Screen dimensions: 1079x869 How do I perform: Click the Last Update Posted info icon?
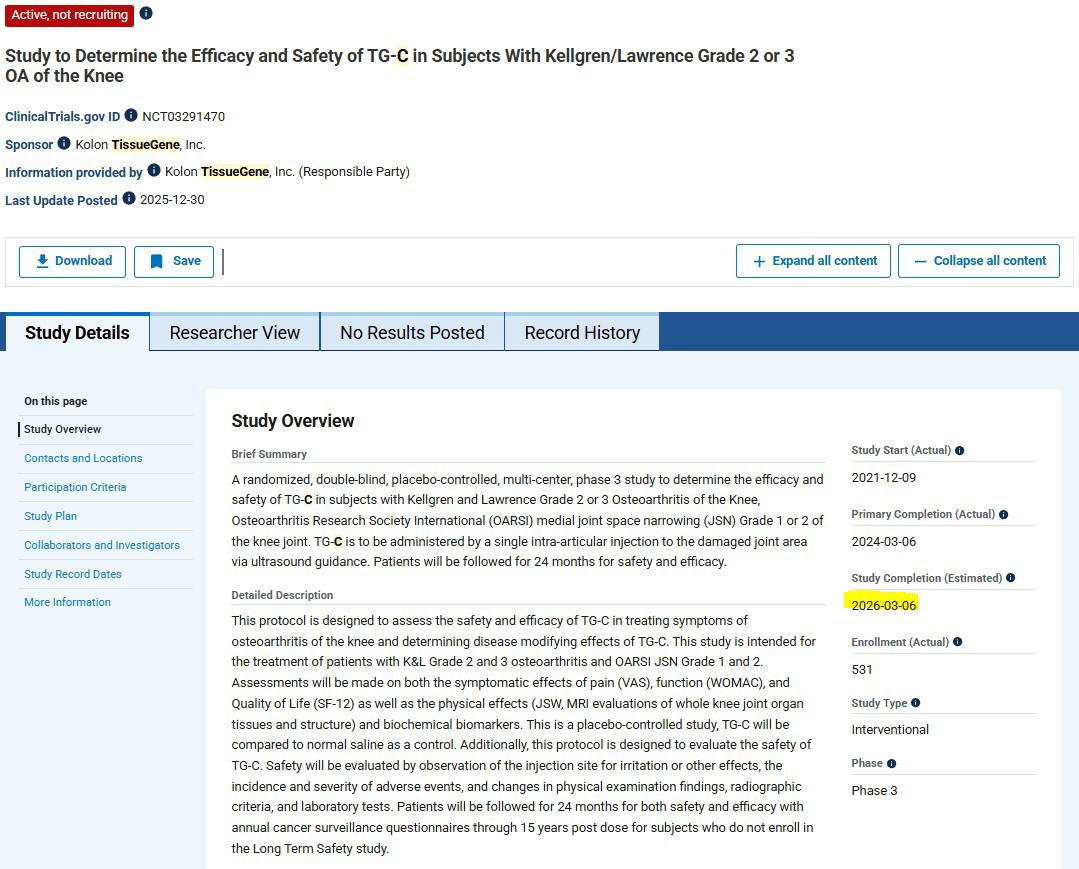point(129,199)
